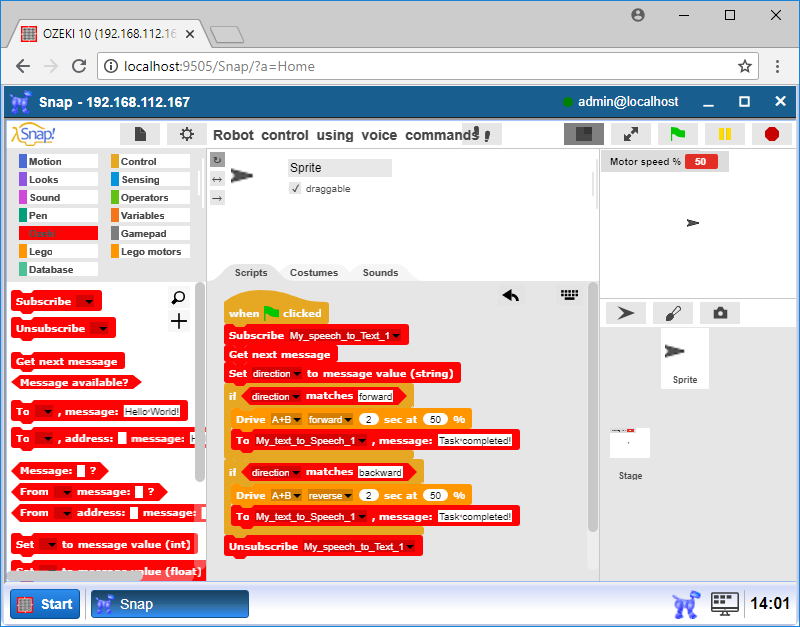This screenshot has width=800, height=627.
Task: Select the Database block category
Action: tap(58, 269)
